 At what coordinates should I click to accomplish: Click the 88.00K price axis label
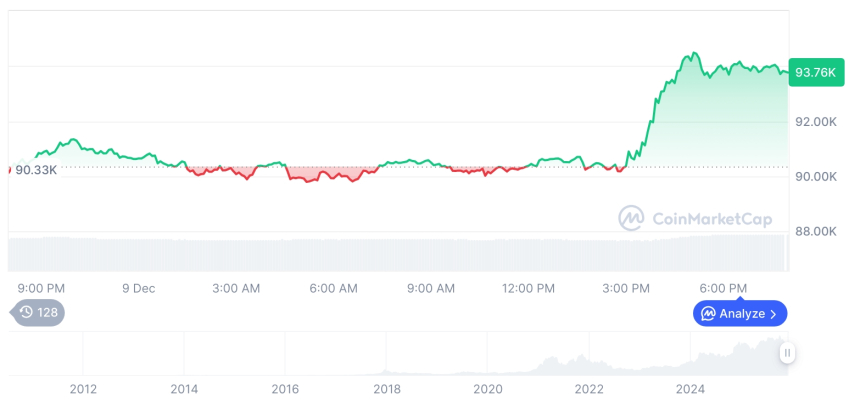coord(815,231)
